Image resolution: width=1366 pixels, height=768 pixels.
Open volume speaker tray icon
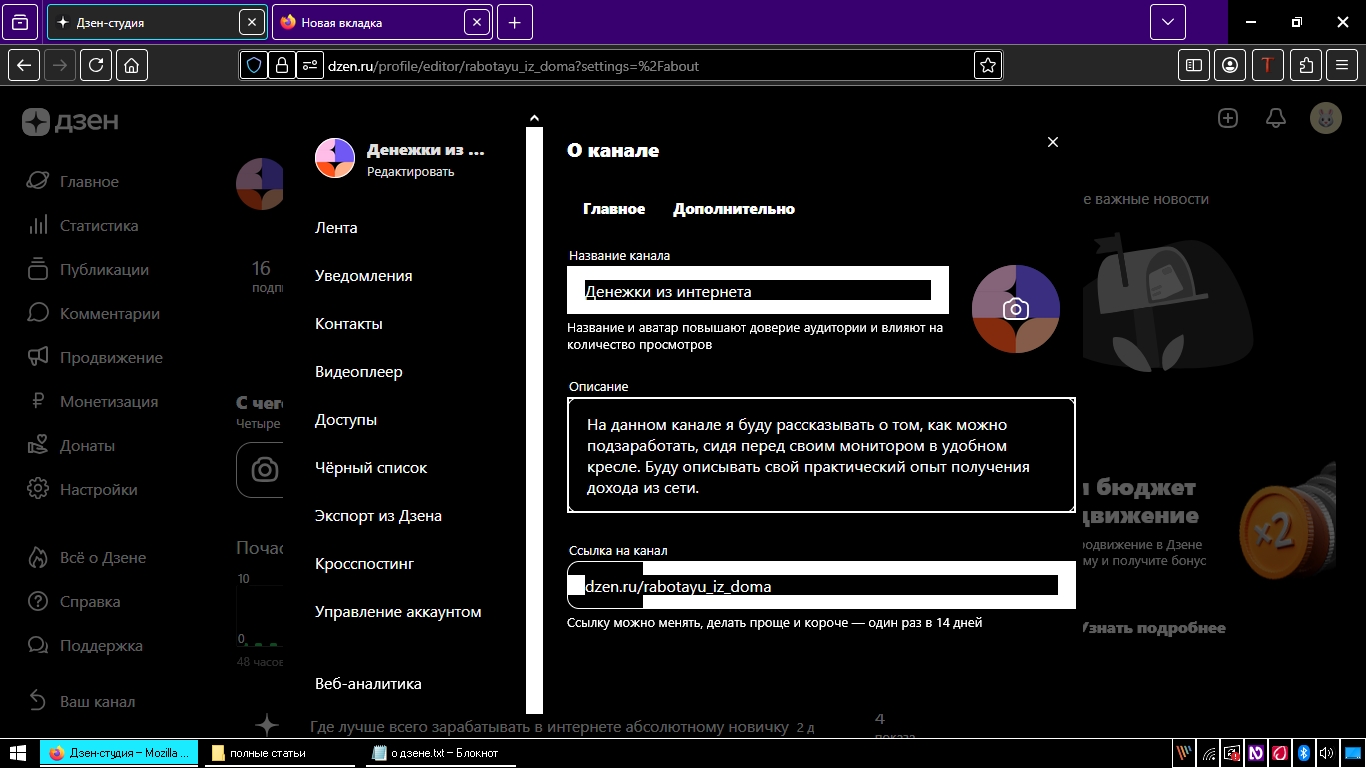[1326, 753]
